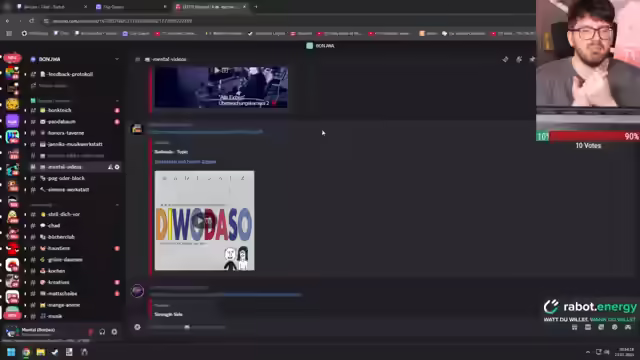Switch to the Flip Queen browser tab
Image resolution: width=640 pixels, height=360 pixels.
(131, 7)
